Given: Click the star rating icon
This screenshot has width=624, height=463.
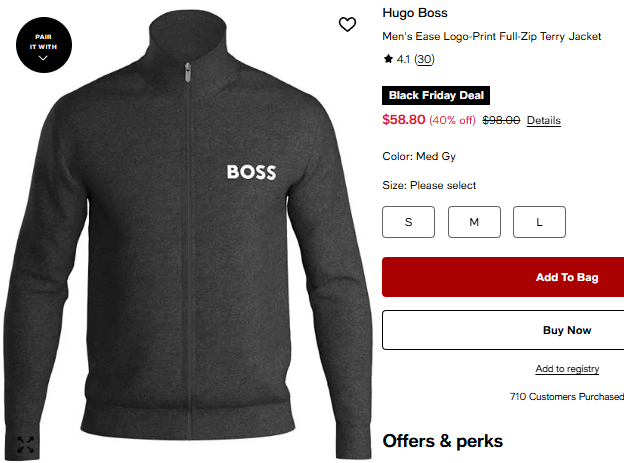Looking at the screenshot, I should pos(388,60).
